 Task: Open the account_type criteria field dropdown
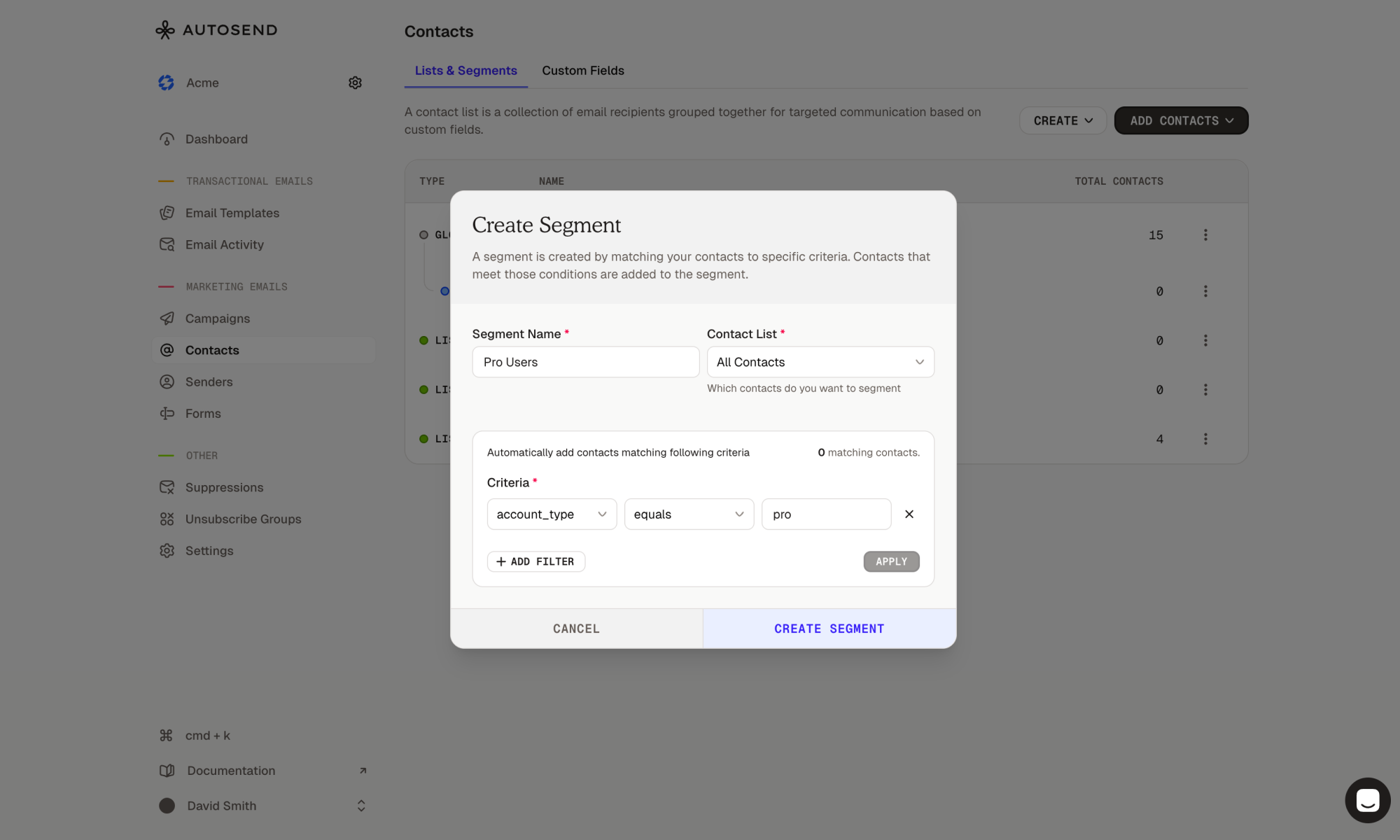pos(551,514)
